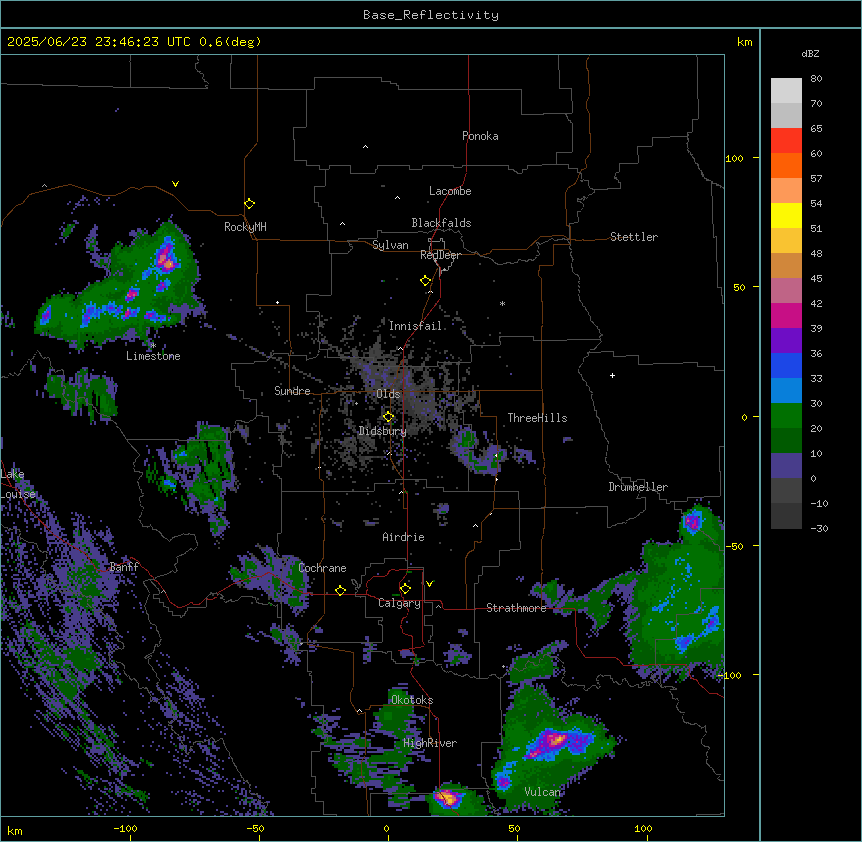Select the Strathmore city label
The width and height of the screenshot is (862, 842).
click(x=516, y=608)
